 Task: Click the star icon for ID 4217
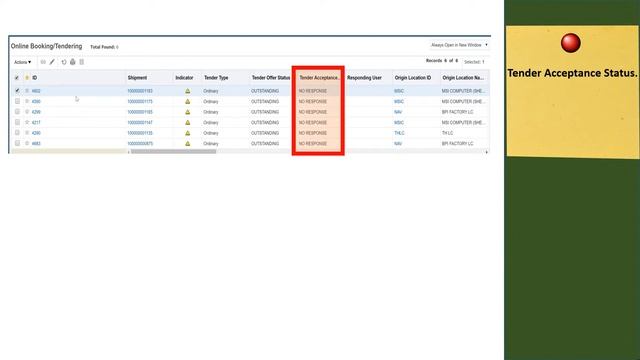[27, 122]
